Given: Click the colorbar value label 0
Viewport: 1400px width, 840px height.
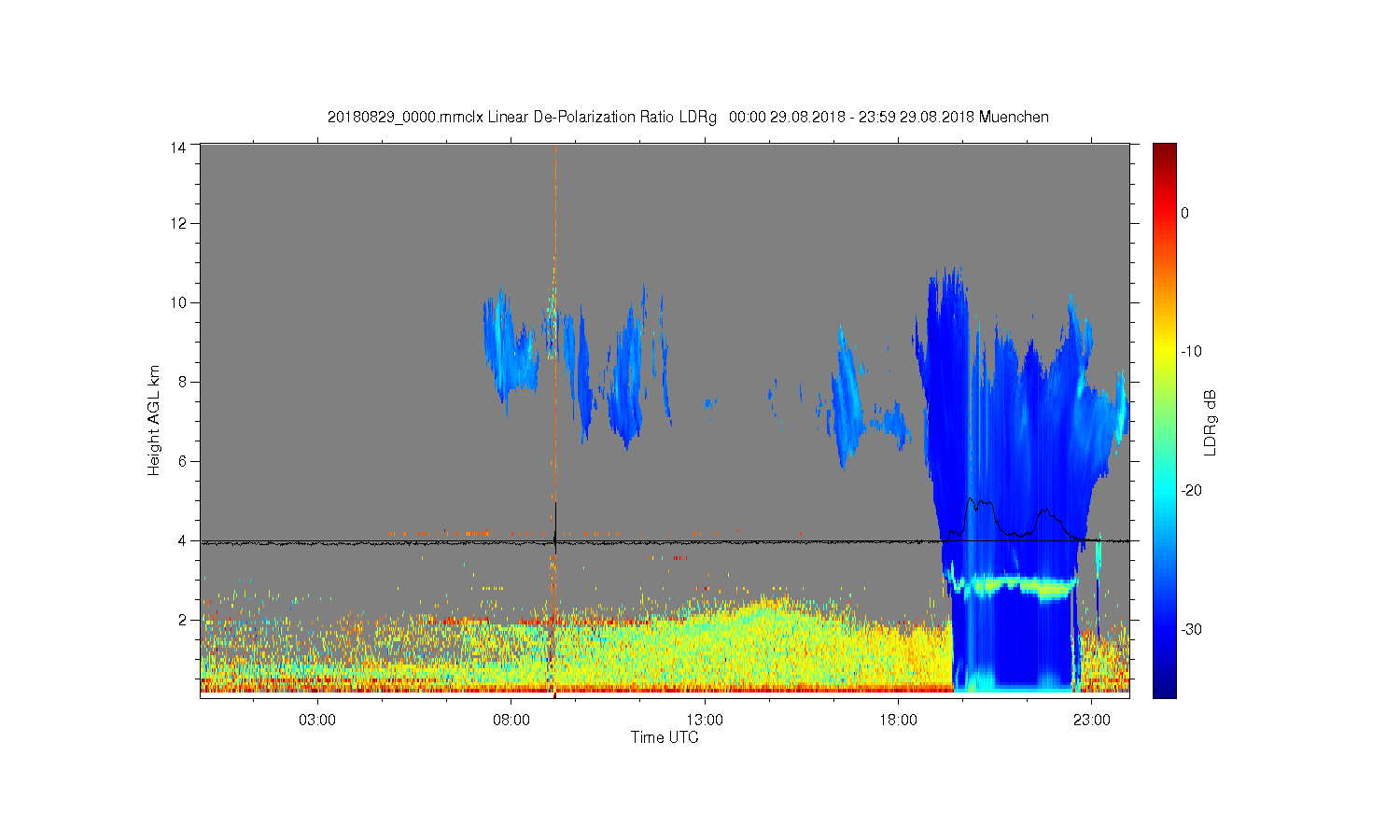Looking at the screenshot, I should 1185,213.
